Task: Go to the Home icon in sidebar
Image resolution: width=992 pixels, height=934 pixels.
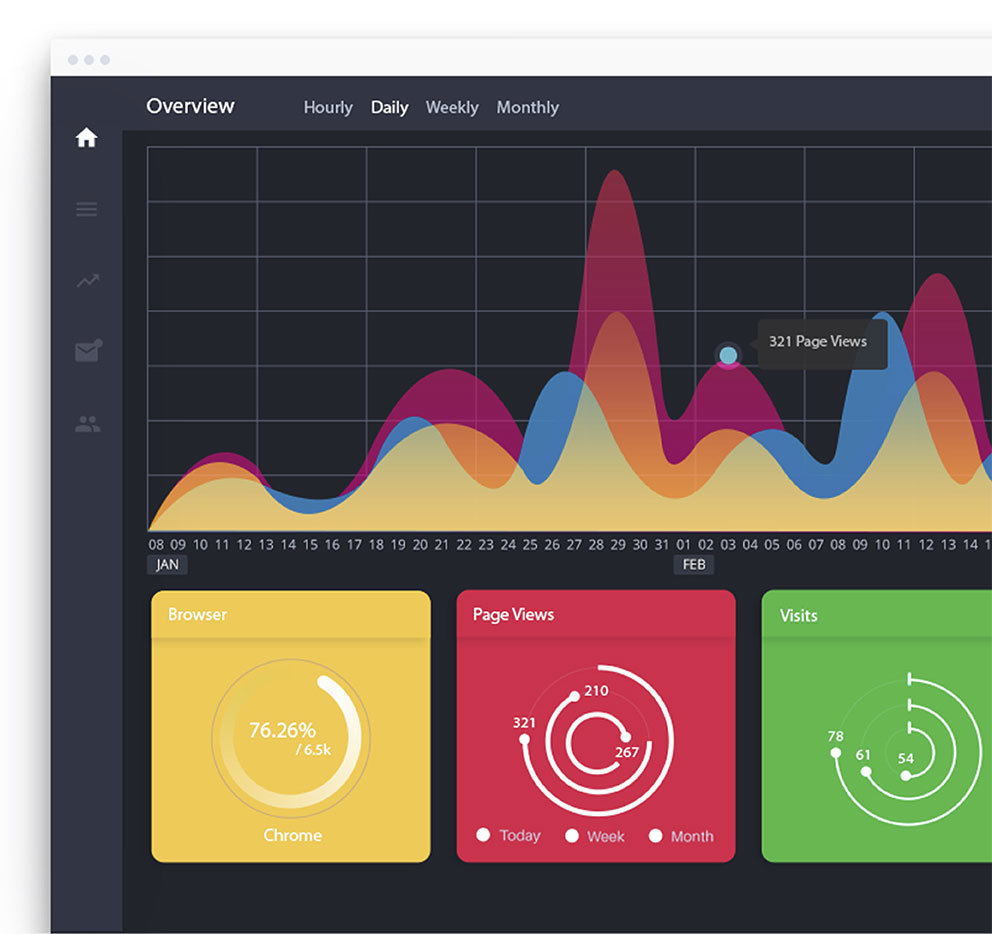Action: point(87,137)
